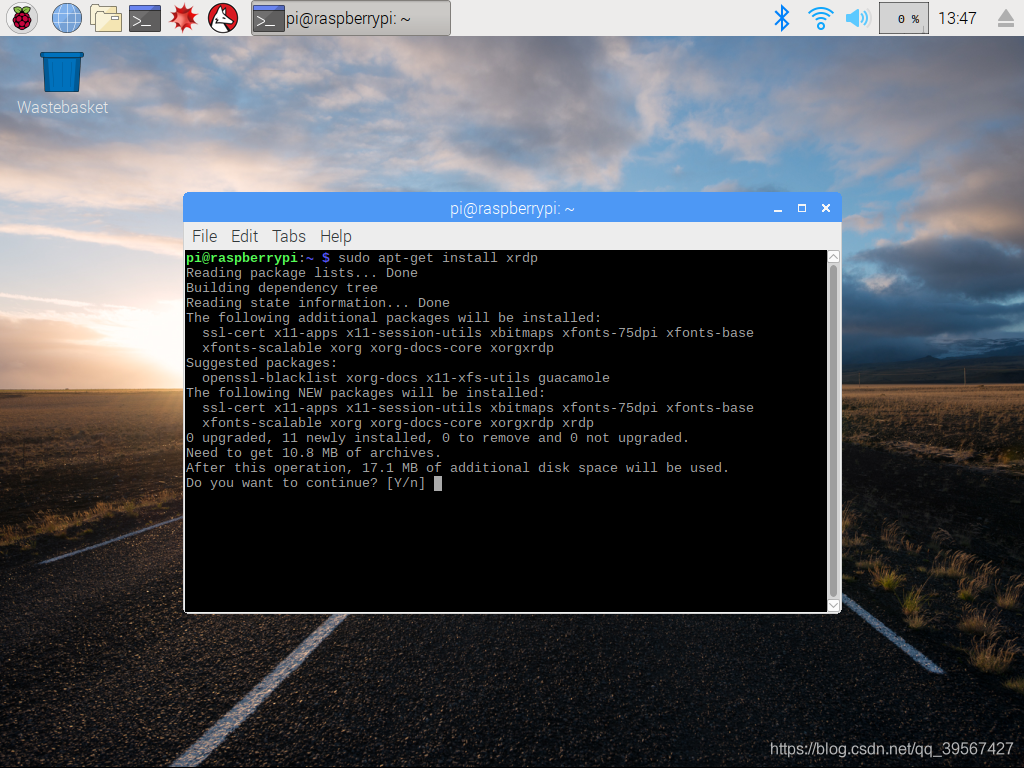Click the pi@raspberrypi taskbar window button
This screenshot has height=768, width=1024.
[351, 18]
